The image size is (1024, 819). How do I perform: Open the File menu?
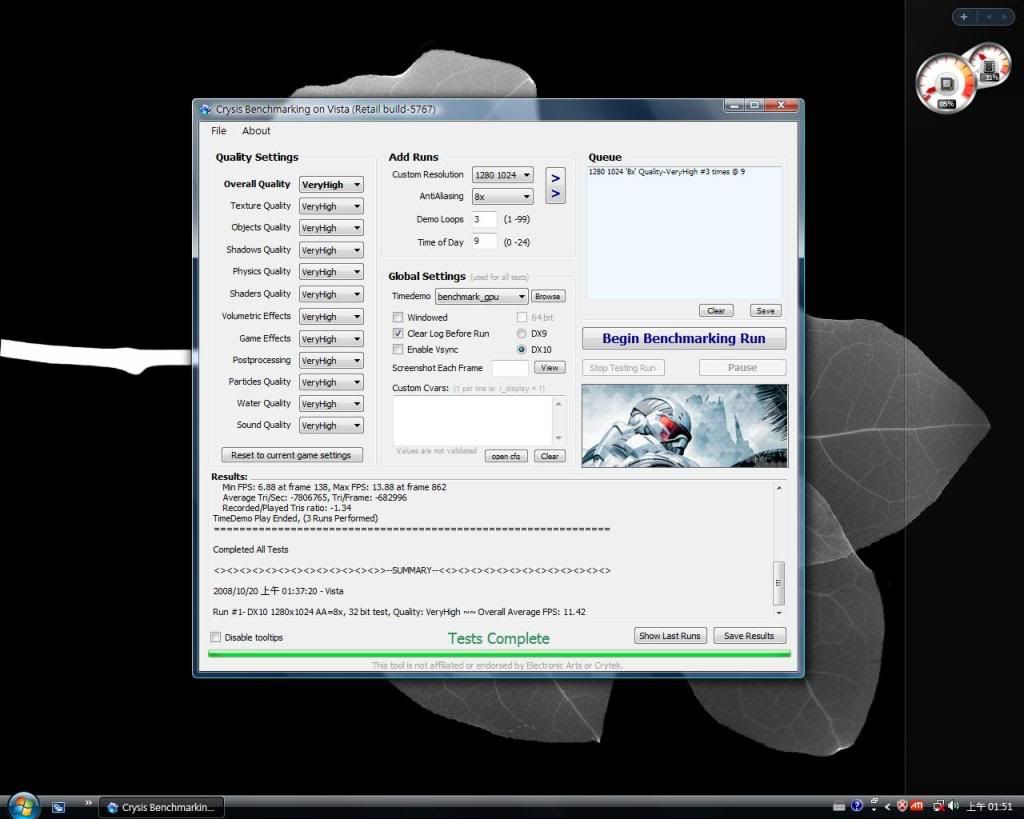pos(218,131)
